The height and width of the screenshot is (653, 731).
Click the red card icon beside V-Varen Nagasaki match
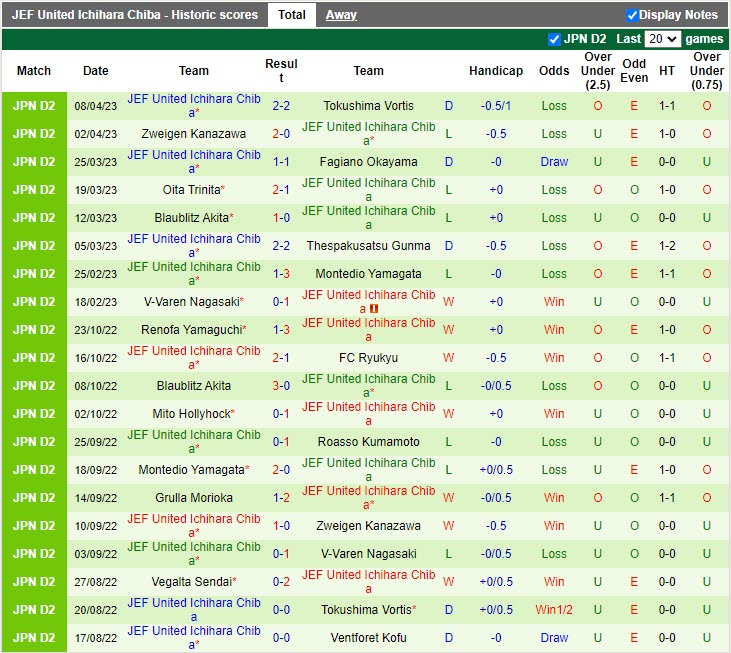tap(373, 309)
